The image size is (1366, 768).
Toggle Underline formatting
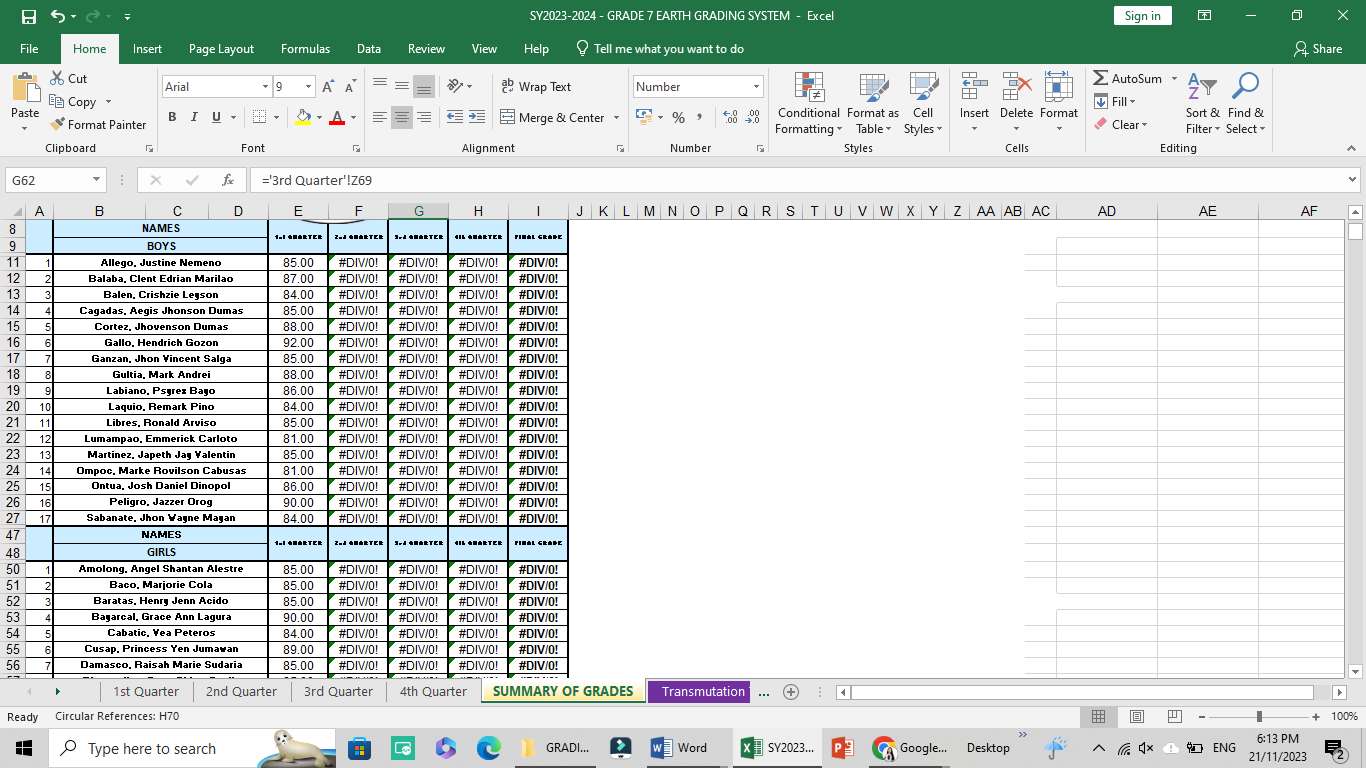click(x=216, y=117)
